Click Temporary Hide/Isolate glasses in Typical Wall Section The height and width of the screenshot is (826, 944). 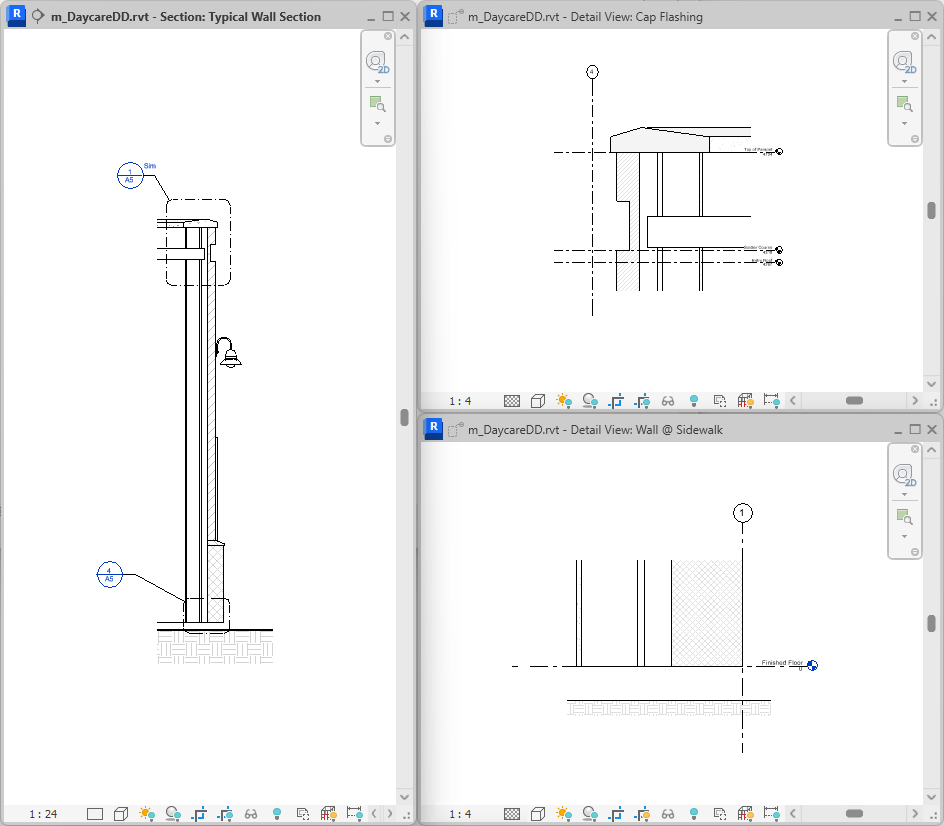[250, 814]
